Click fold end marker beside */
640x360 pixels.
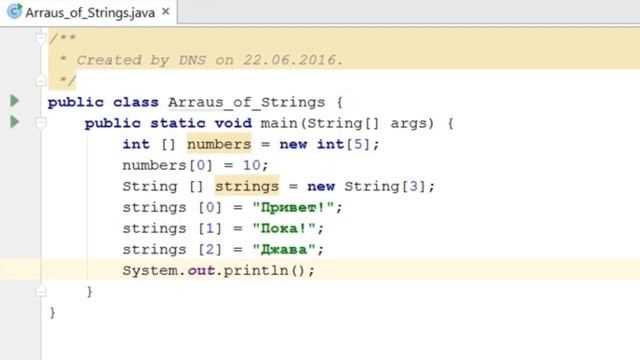[x=40, y=80]
